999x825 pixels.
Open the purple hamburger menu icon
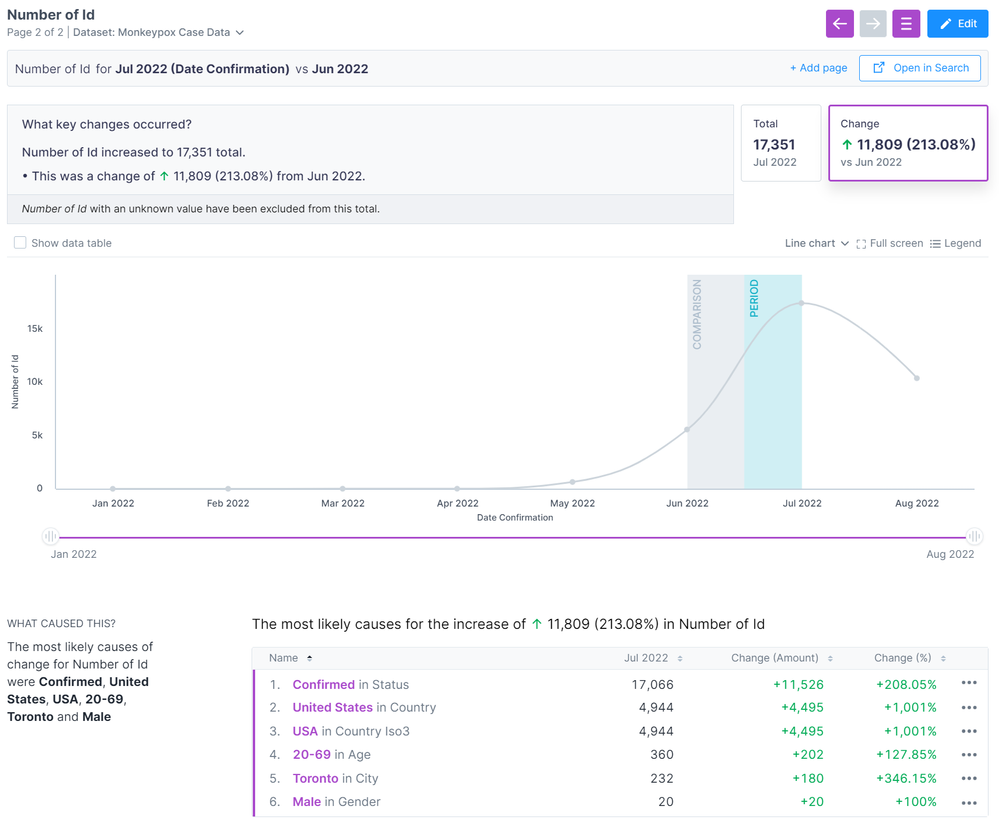click(x=906, y=24)
